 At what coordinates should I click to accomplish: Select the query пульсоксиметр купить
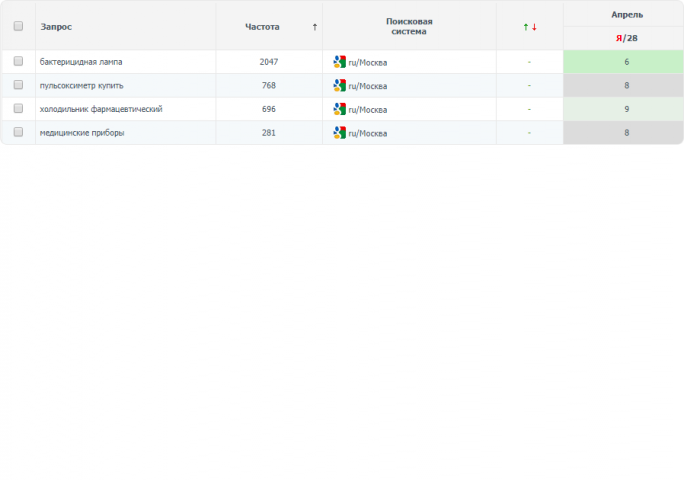click(82, 86)
